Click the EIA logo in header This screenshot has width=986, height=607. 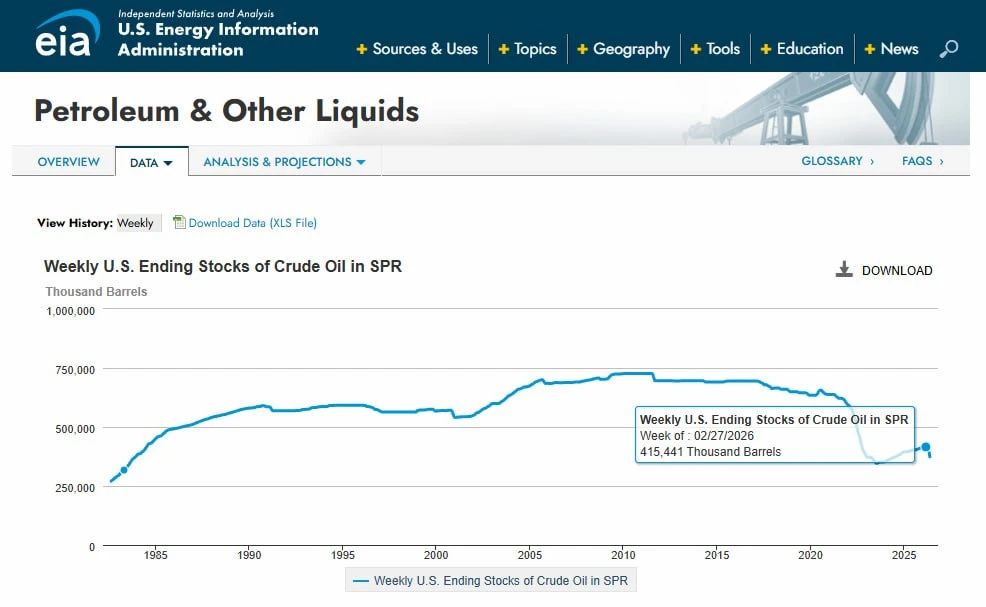coord(67,35)
